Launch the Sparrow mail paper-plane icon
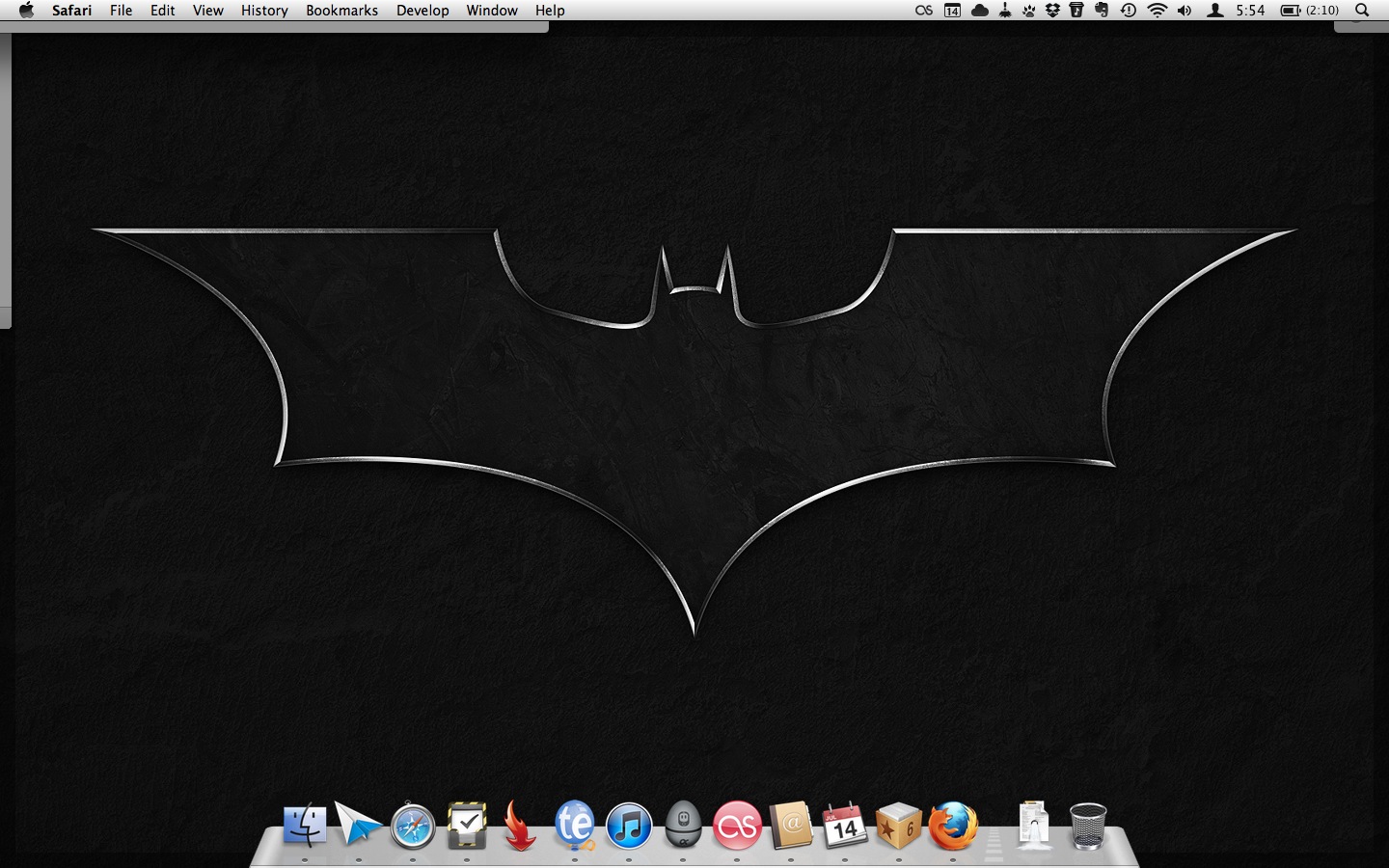1389x868 pixels. click(x=358, y=826)
